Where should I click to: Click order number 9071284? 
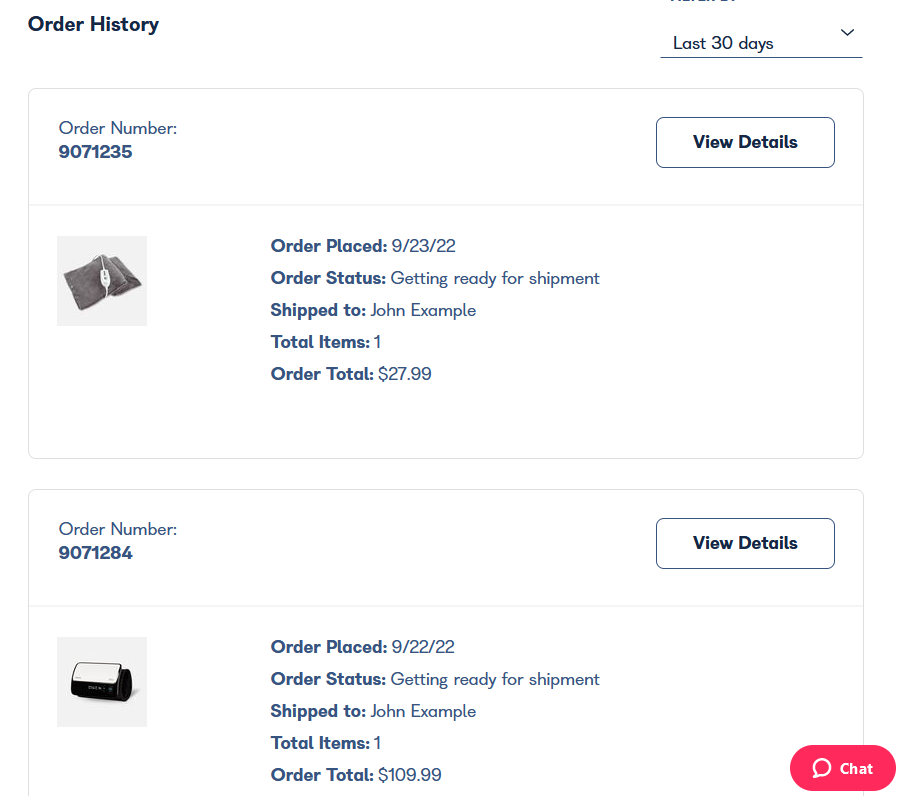point(96,553)
